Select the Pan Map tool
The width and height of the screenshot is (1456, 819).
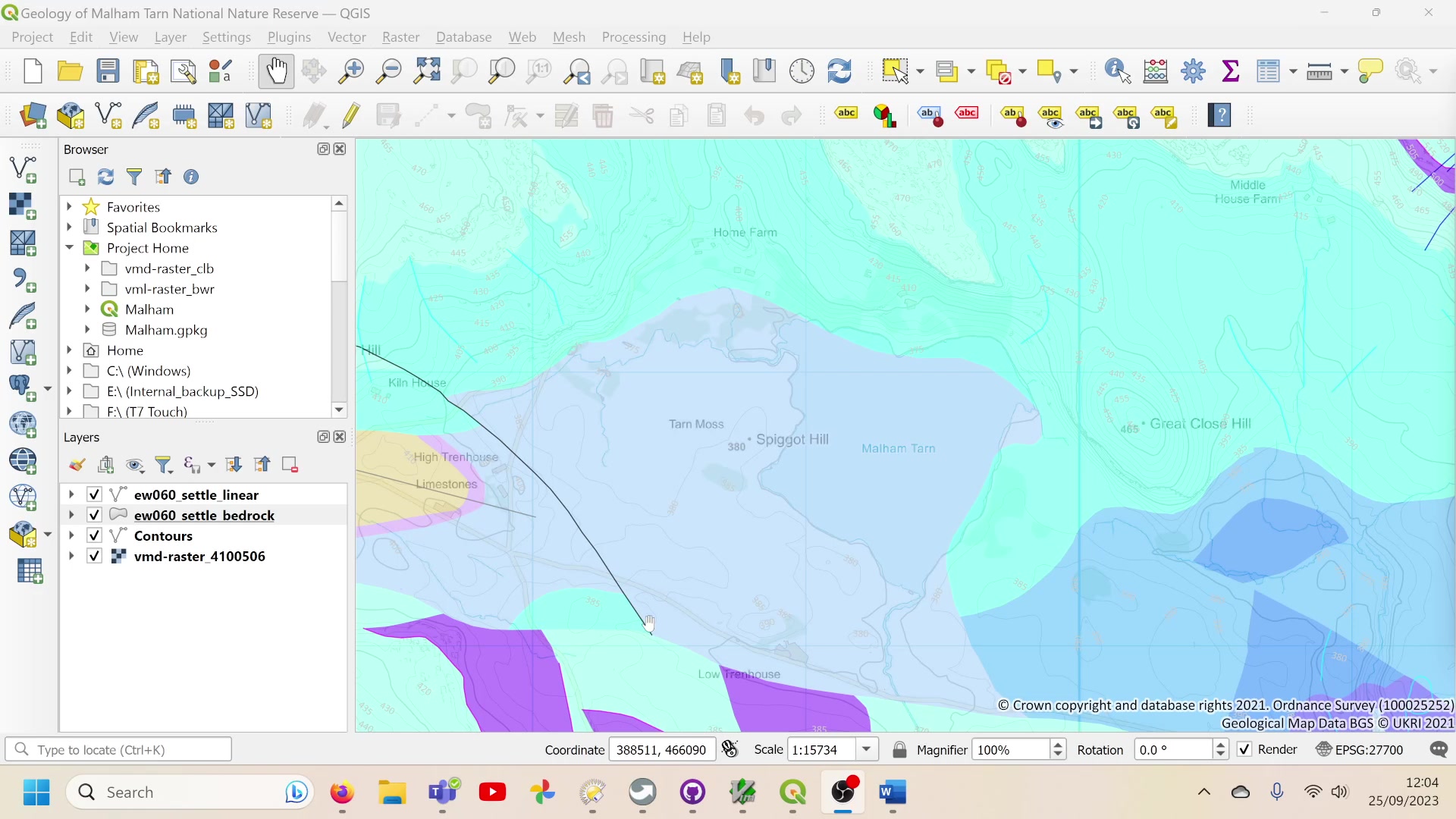[277, 71]
